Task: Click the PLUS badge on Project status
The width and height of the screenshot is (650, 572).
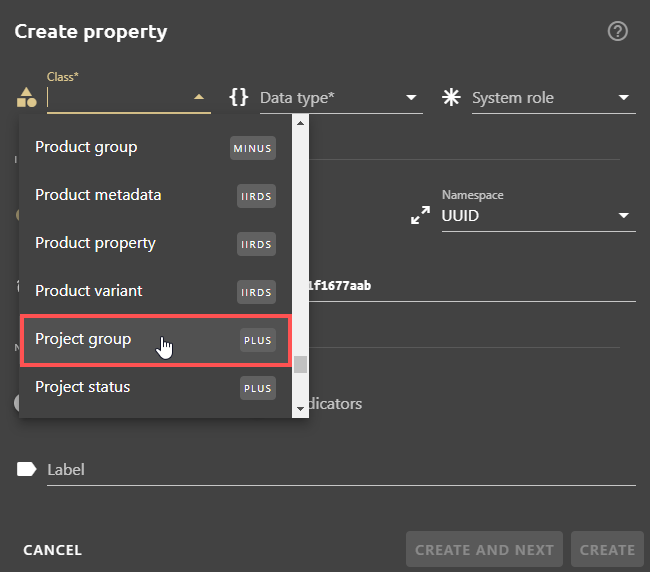Action: 257,388
